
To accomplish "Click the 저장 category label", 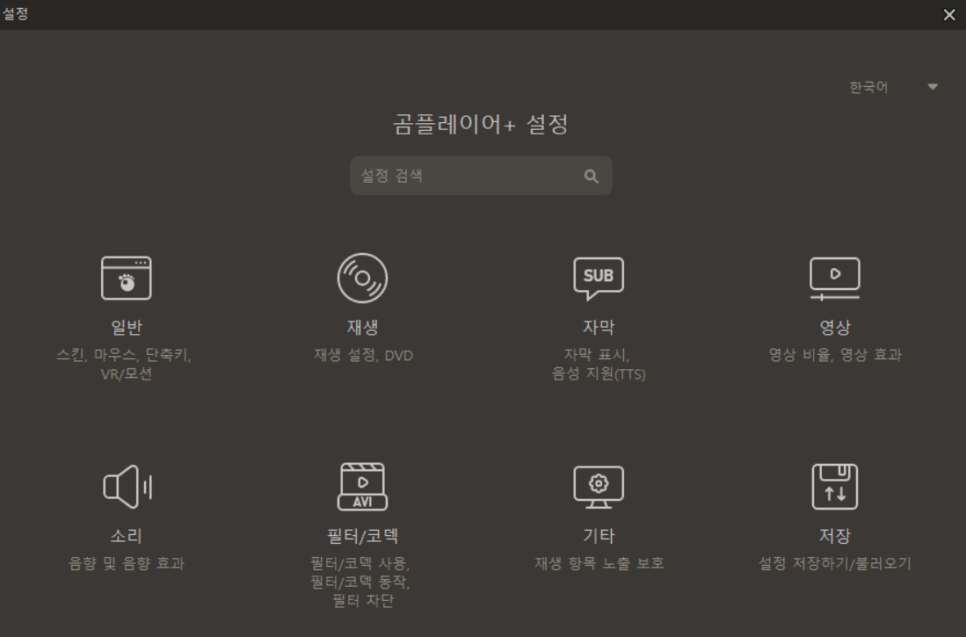I will (x=835, y=536).
